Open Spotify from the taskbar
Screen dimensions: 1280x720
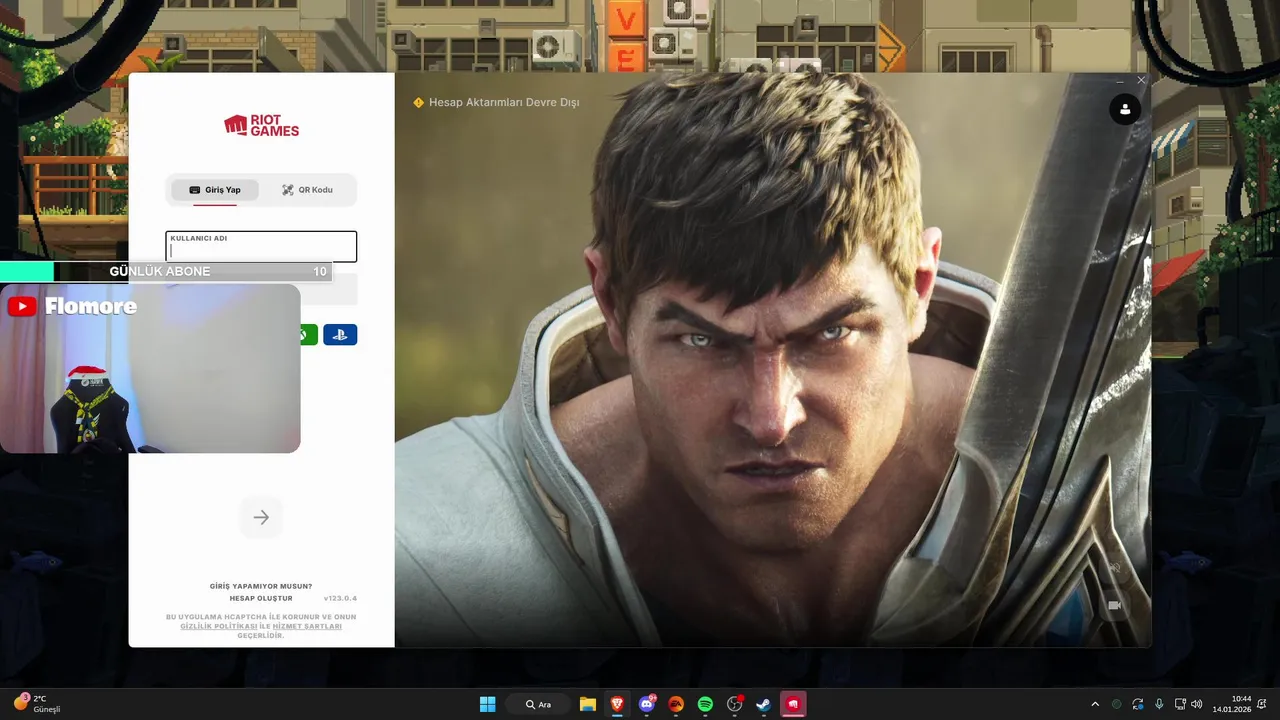pyautogui.click(x=705, y=704)
